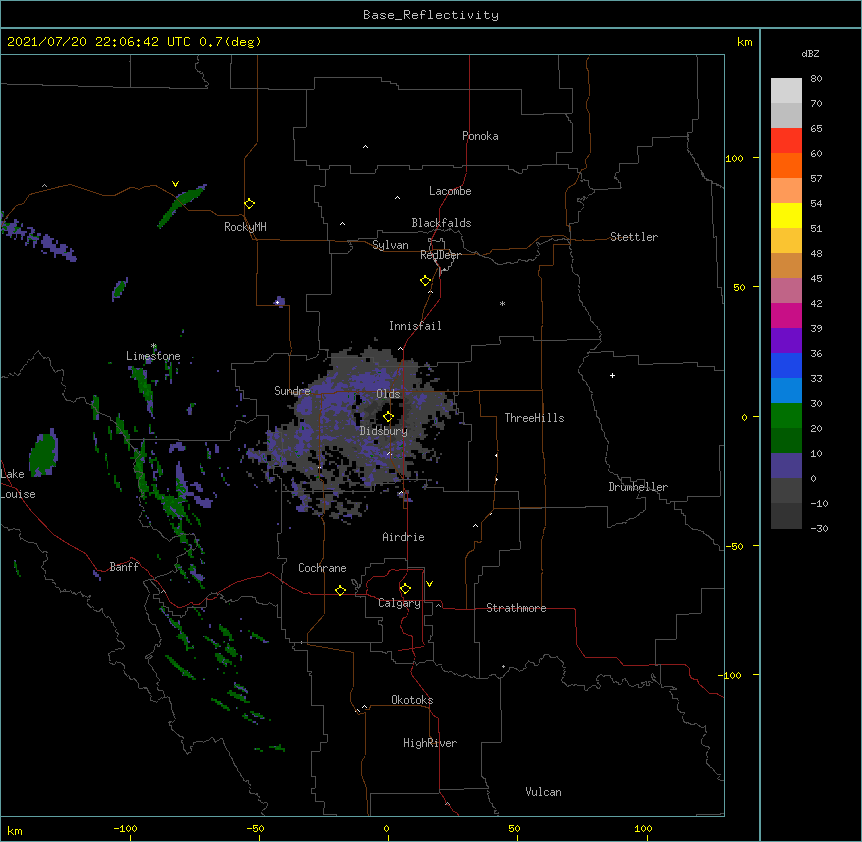This screenshot has width=862, height=842.
Task: Click the Didsbury town label
Action: (384, 431)
